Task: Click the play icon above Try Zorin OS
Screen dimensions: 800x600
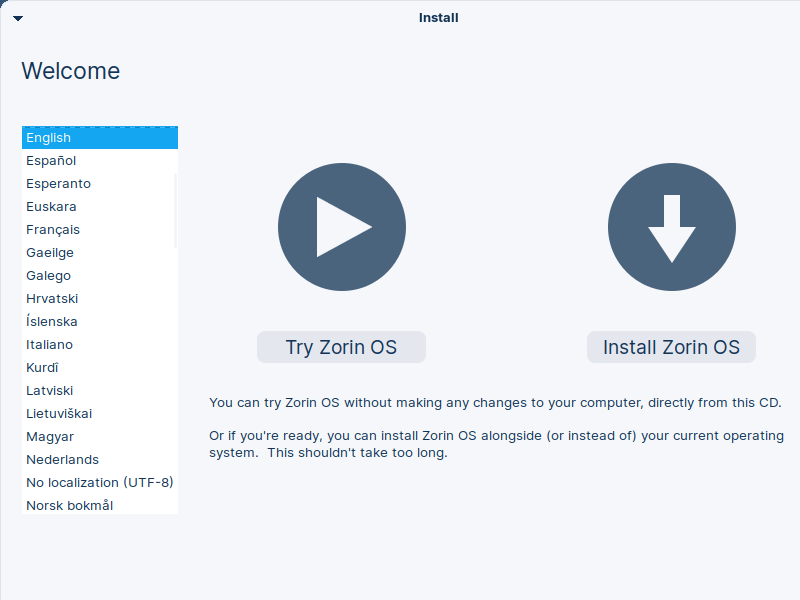Action: (341, 227)
